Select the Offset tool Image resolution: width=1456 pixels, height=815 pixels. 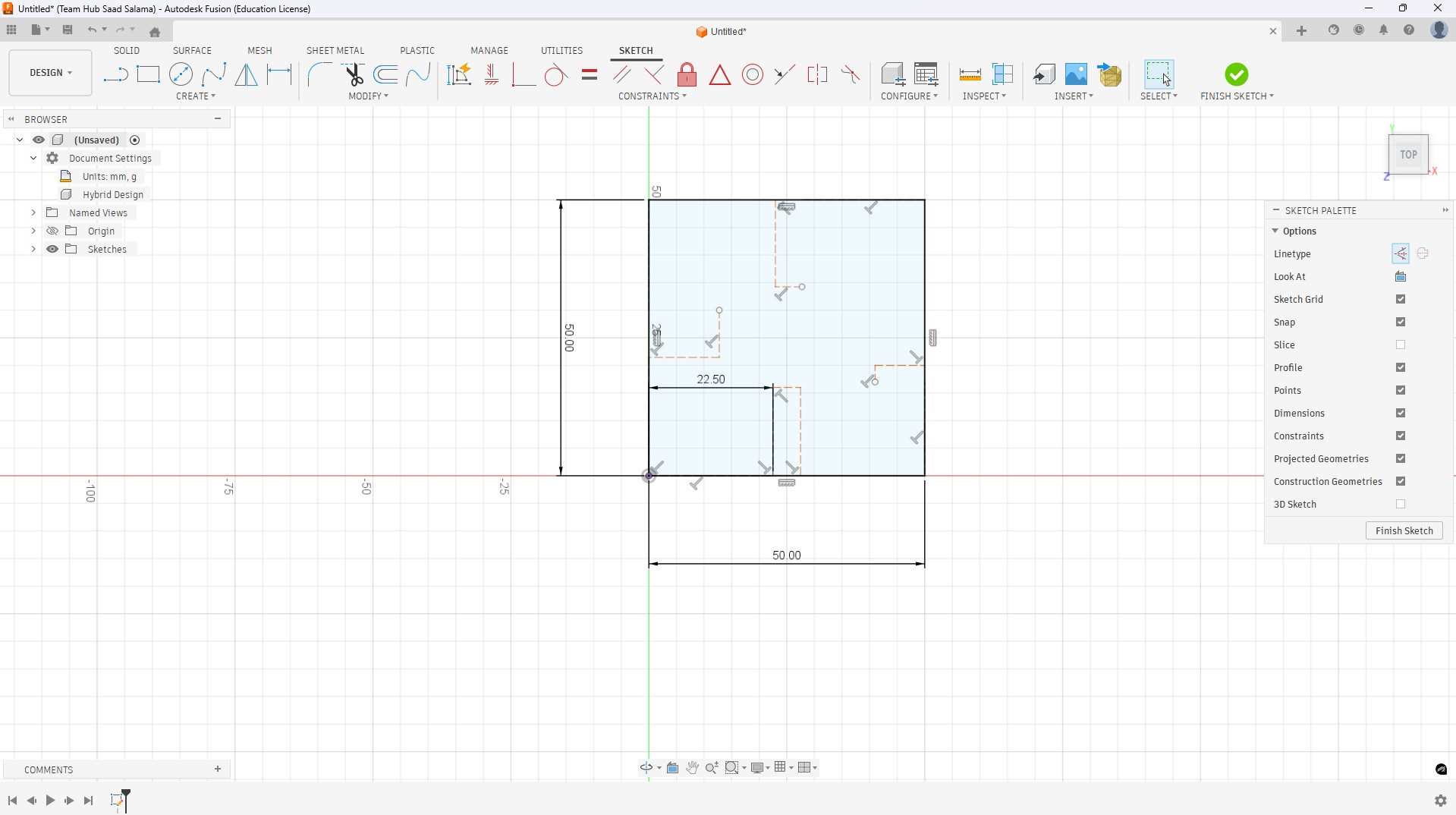386,74
